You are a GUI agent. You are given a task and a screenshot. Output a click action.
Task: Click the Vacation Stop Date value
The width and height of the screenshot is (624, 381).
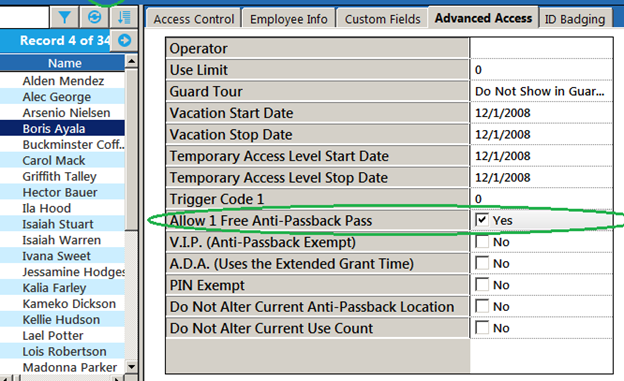pyautogui.click(x=541, y=134)
